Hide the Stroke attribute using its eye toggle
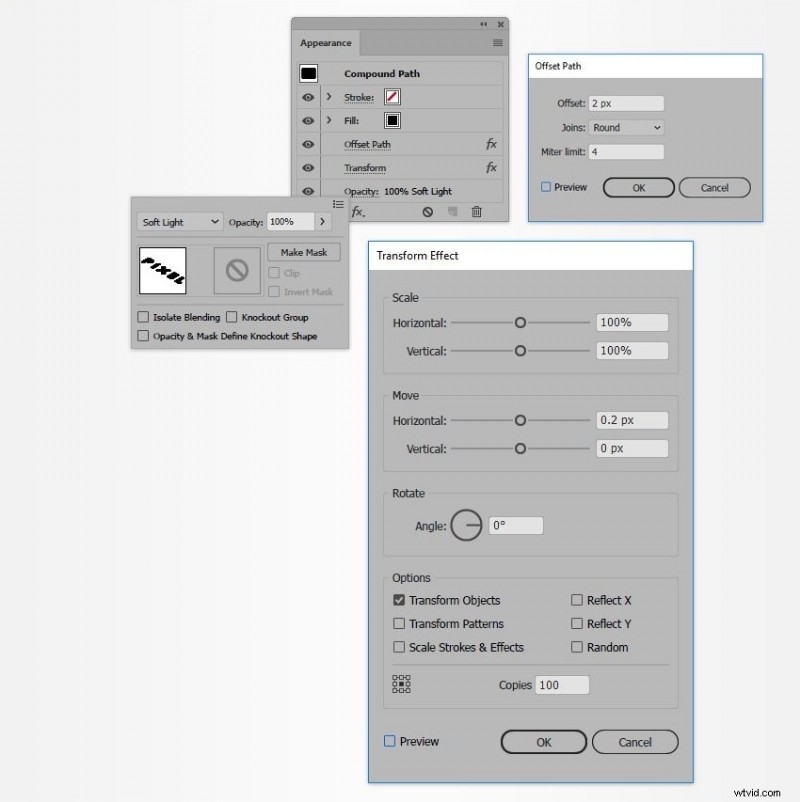 tap(310, 96)
